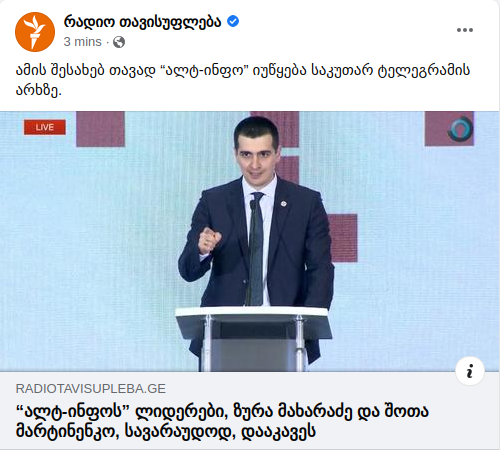
Task: Open post options three-dots menu
Action: click(x=465, y=30)
